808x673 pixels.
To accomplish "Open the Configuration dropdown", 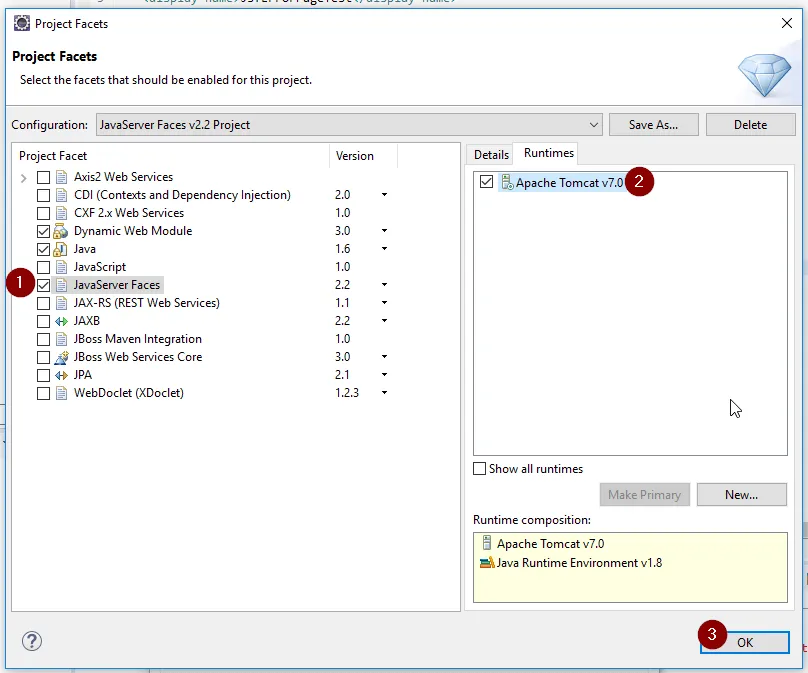I will (x=594, y=125).
